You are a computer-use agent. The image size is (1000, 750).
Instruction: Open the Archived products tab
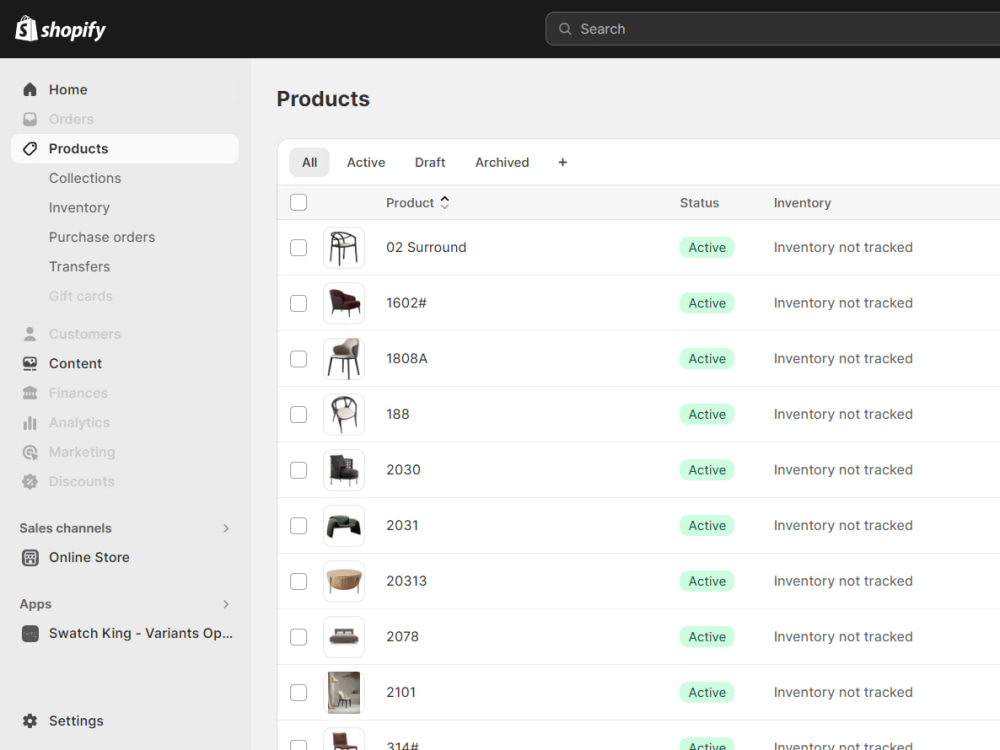click(501, 162)
